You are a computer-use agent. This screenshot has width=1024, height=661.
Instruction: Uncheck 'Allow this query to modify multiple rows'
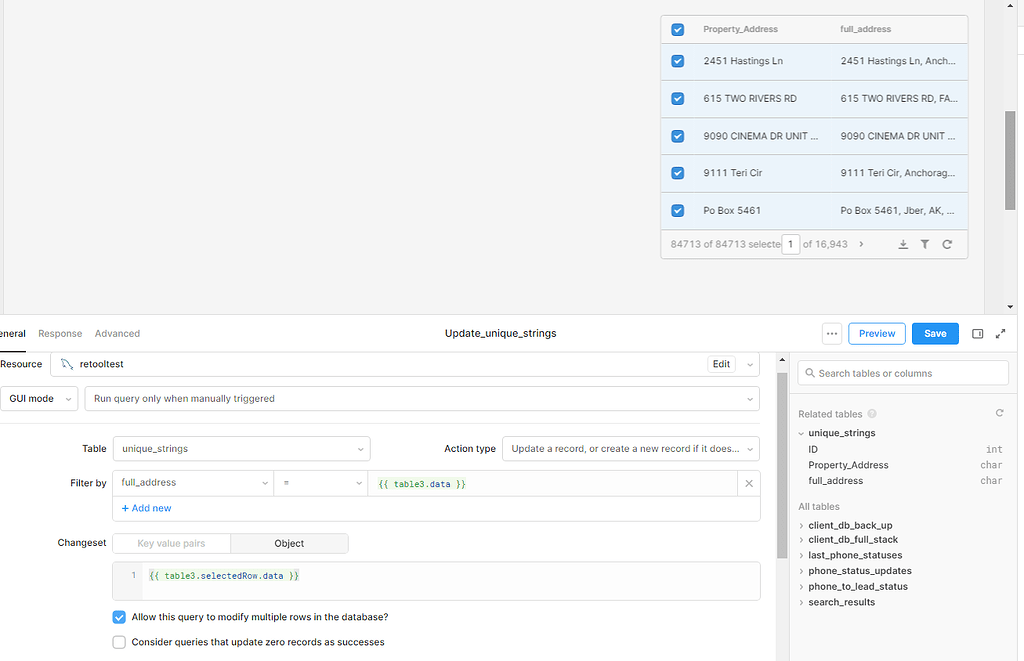pos(119,617)
